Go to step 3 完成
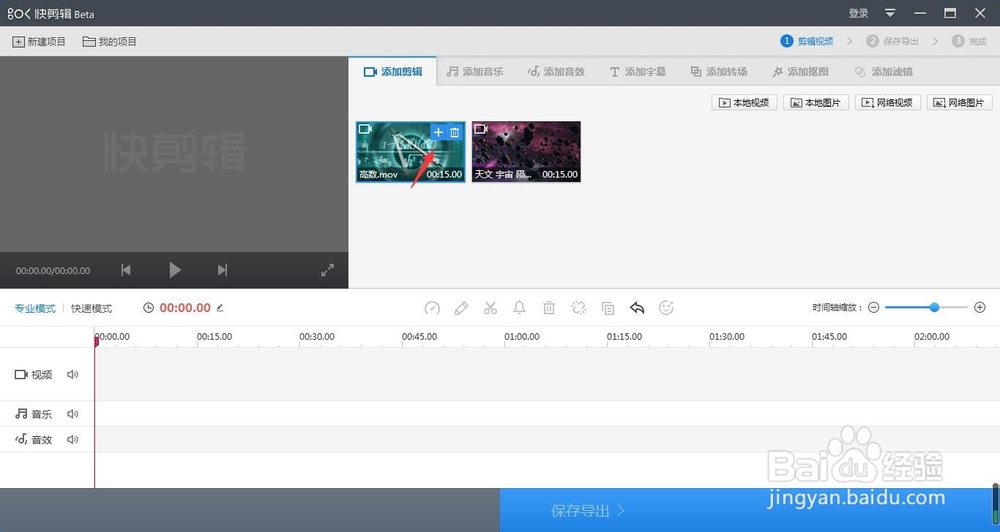Viewport: 1000px width, 532px height. point(969,41)
